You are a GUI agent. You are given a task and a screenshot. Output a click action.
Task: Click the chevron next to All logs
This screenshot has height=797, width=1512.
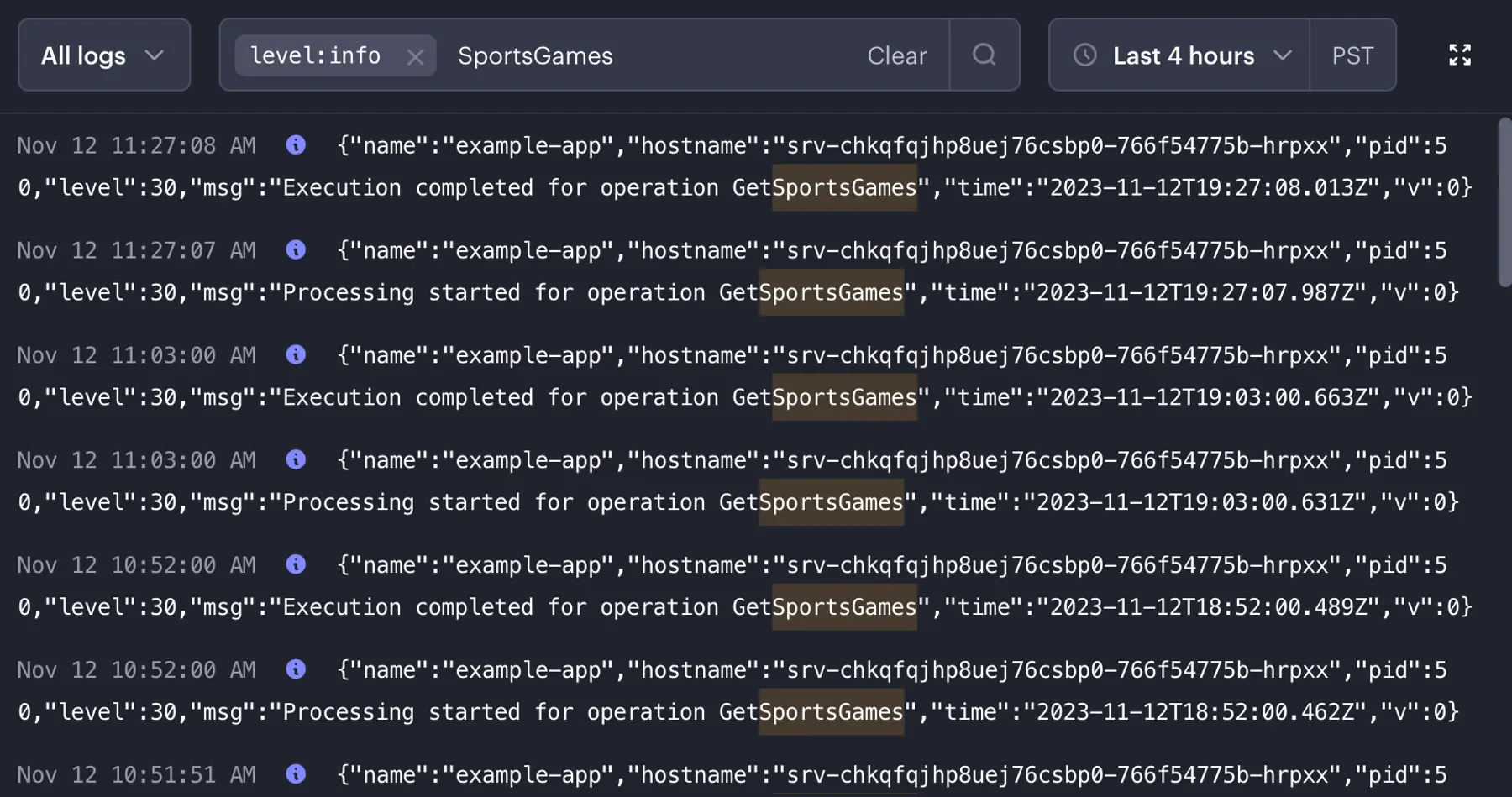154,55
